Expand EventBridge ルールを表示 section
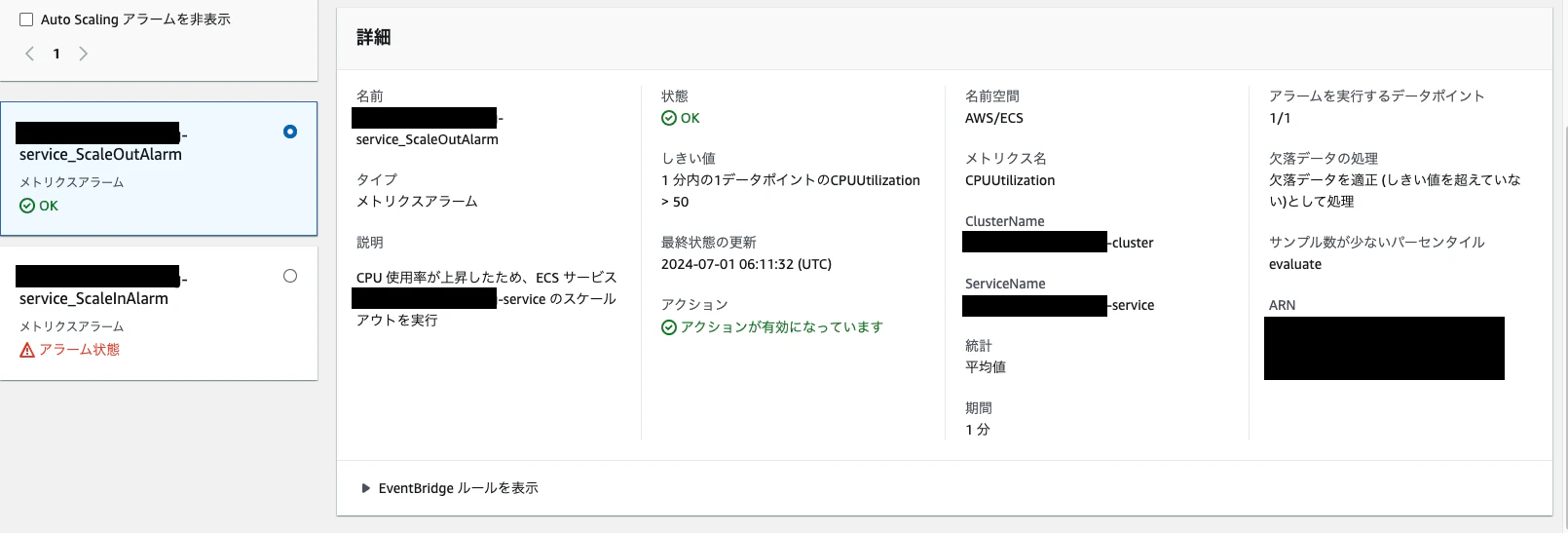Screen dimensions: 1568x533 (449, 488)
